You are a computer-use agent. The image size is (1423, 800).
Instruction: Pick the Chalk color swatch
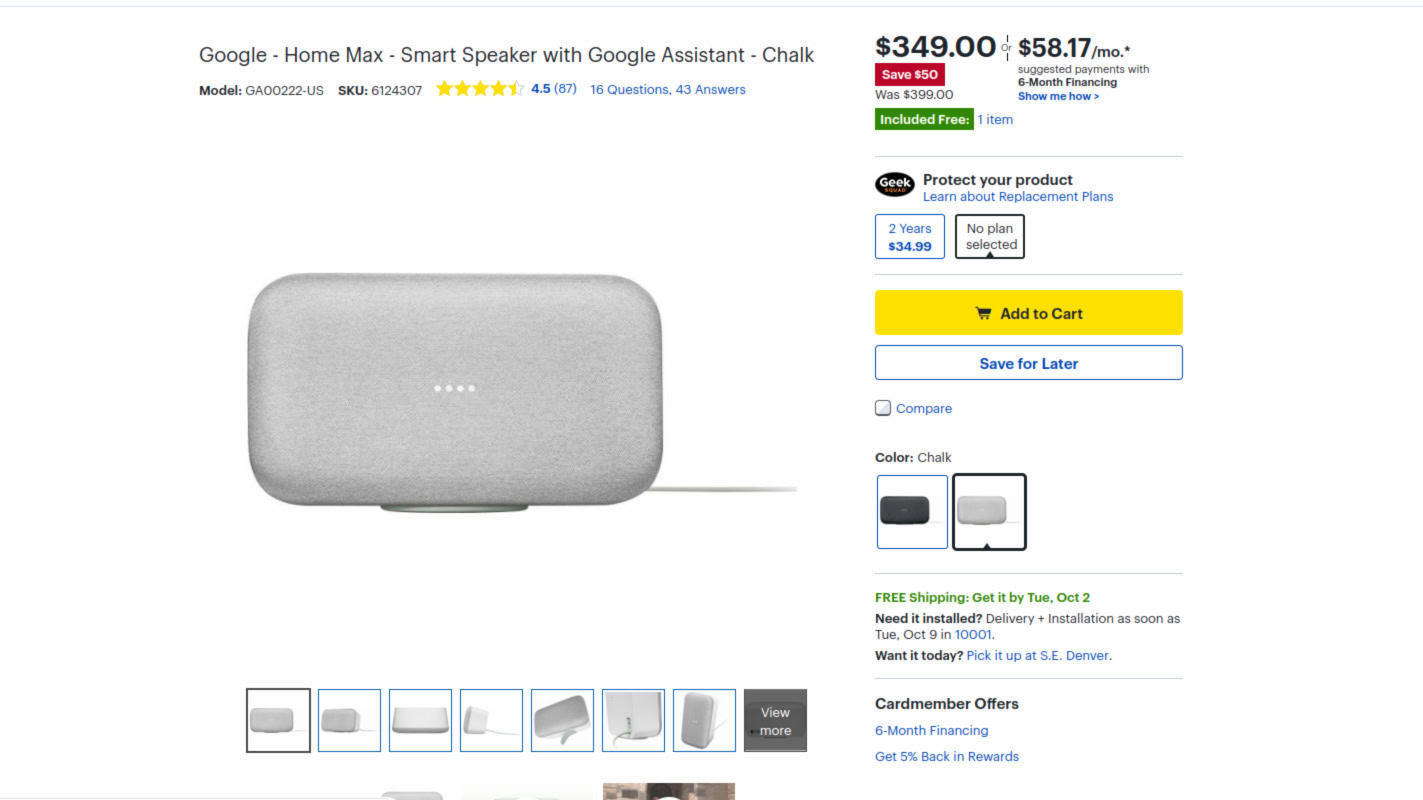click(989, 512)
